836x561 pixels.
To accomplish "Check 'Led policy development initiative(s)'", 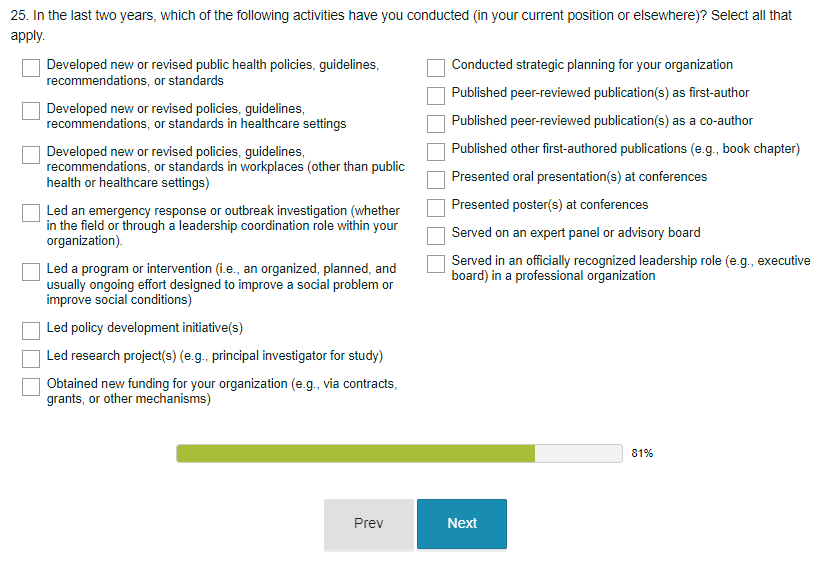I will 32,330.
